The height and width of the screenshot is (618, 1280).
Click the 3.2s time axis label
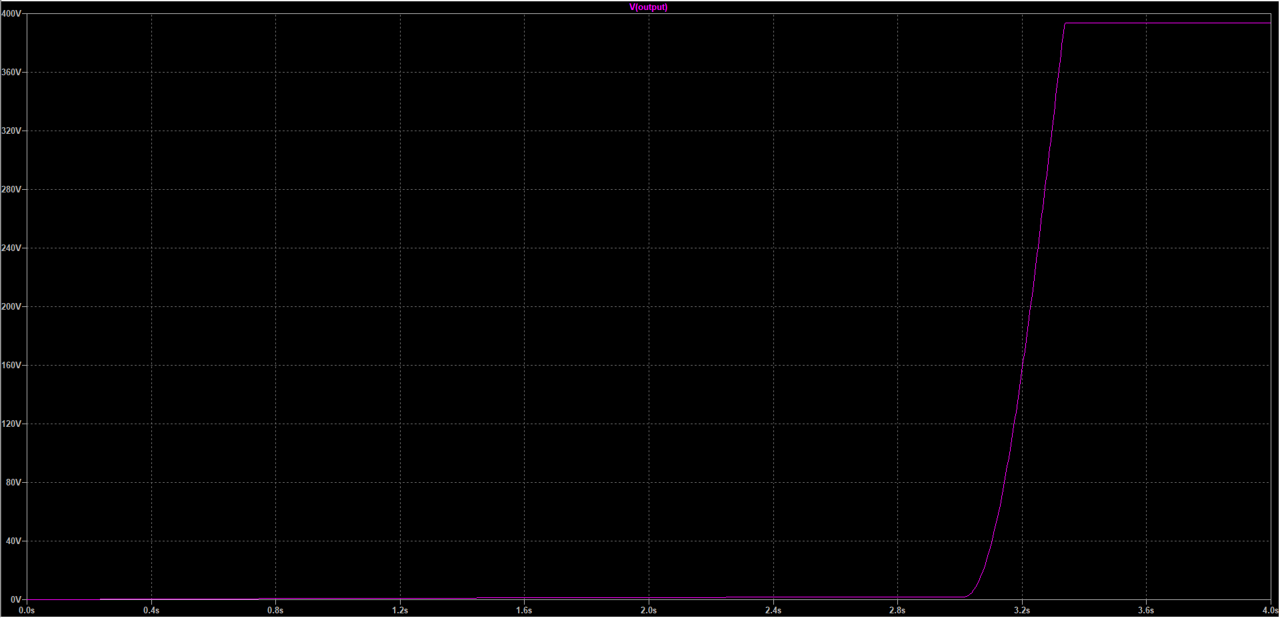(1021, 610)
